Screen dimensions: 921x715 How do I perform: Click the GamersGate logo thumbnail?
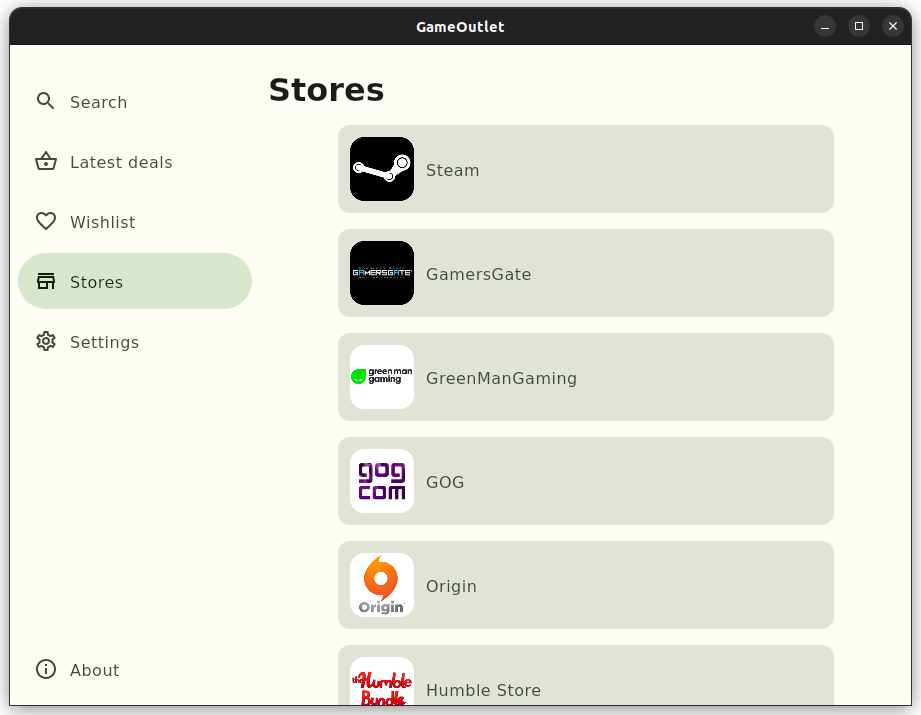tap(382, 273)
